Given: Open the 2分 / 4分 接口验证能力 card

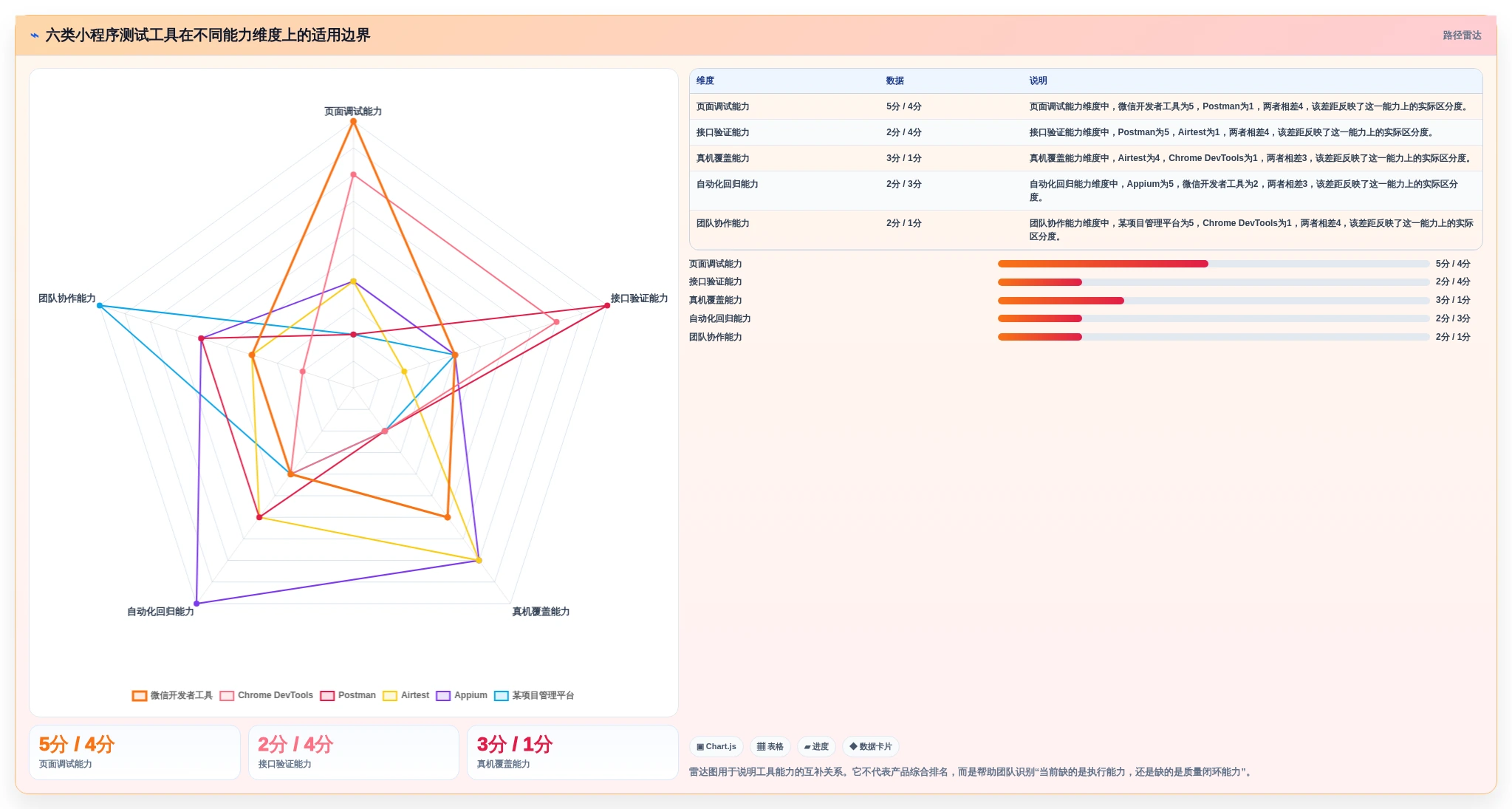Looking at the screenshot, I should coord(354,752).
